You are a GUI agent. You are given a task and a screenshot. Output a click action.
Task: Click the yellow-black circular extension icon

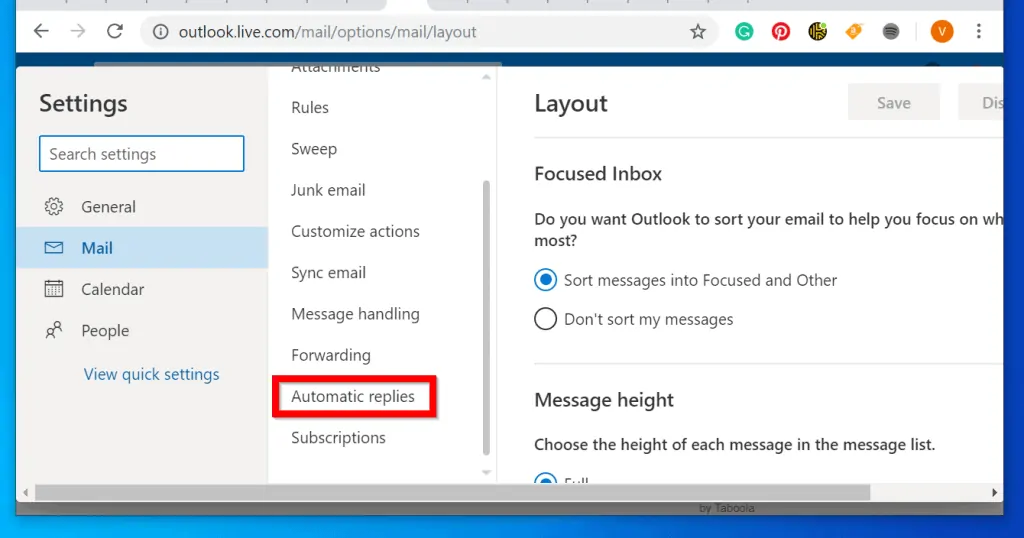[818, 31]
